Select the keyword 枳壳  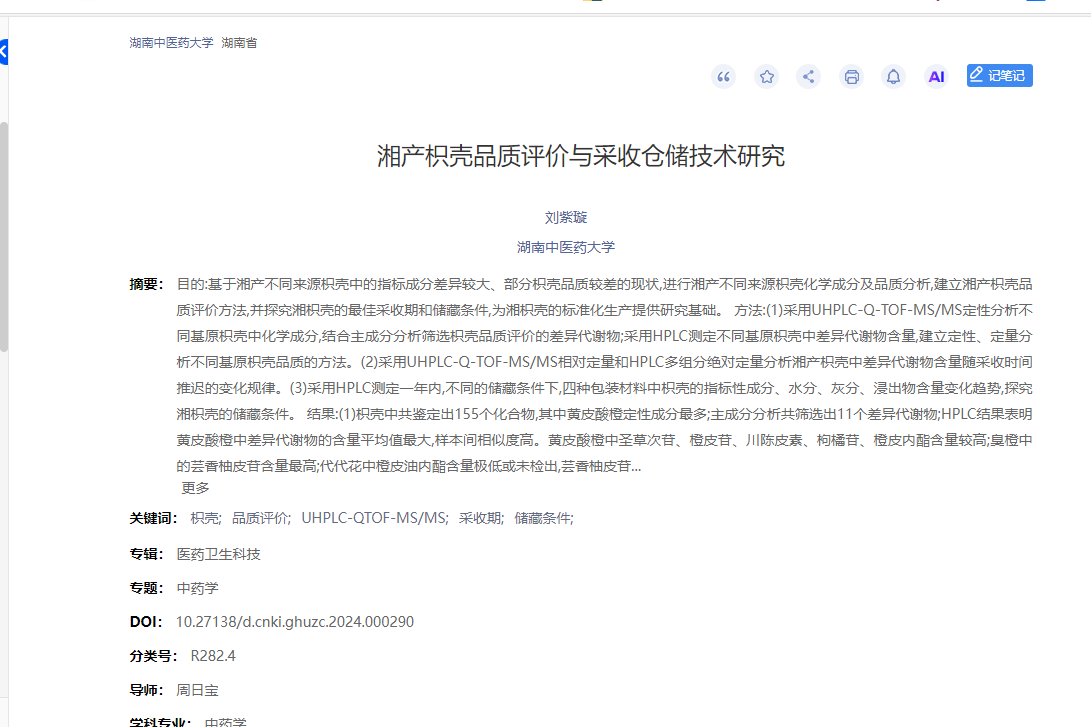(205, 518)
